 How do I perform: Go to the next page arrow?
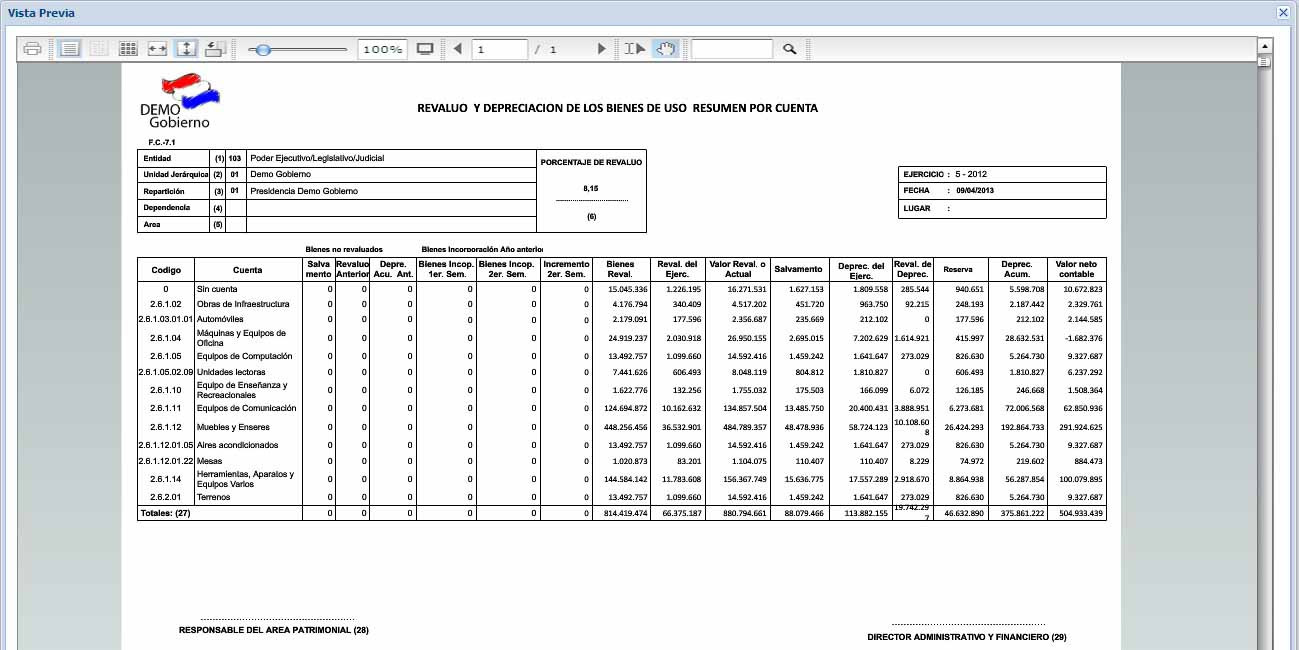pyautogui.click(x=601, y=49)
